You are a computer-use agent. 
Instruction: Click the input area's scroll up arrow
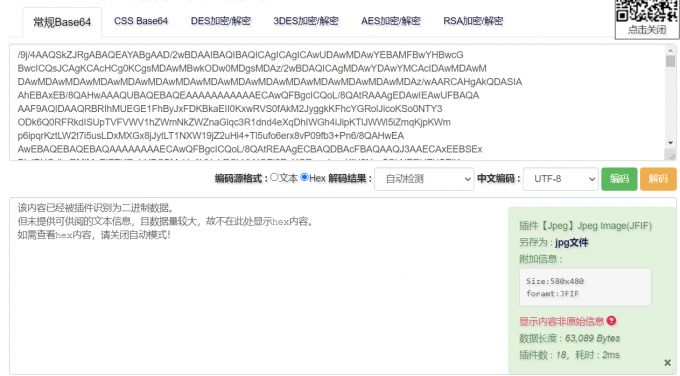pyautogui.click(x=670, y=50)
